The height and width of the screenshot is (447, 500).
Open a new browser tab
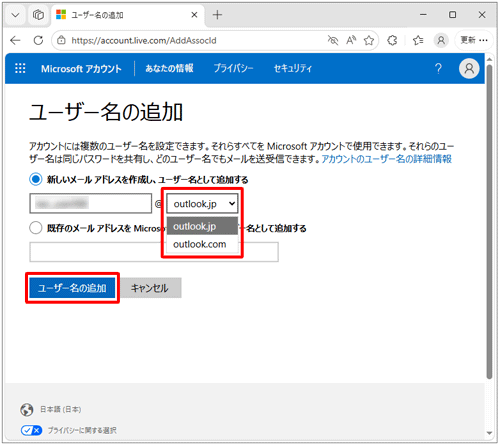[x=217, y=15]
